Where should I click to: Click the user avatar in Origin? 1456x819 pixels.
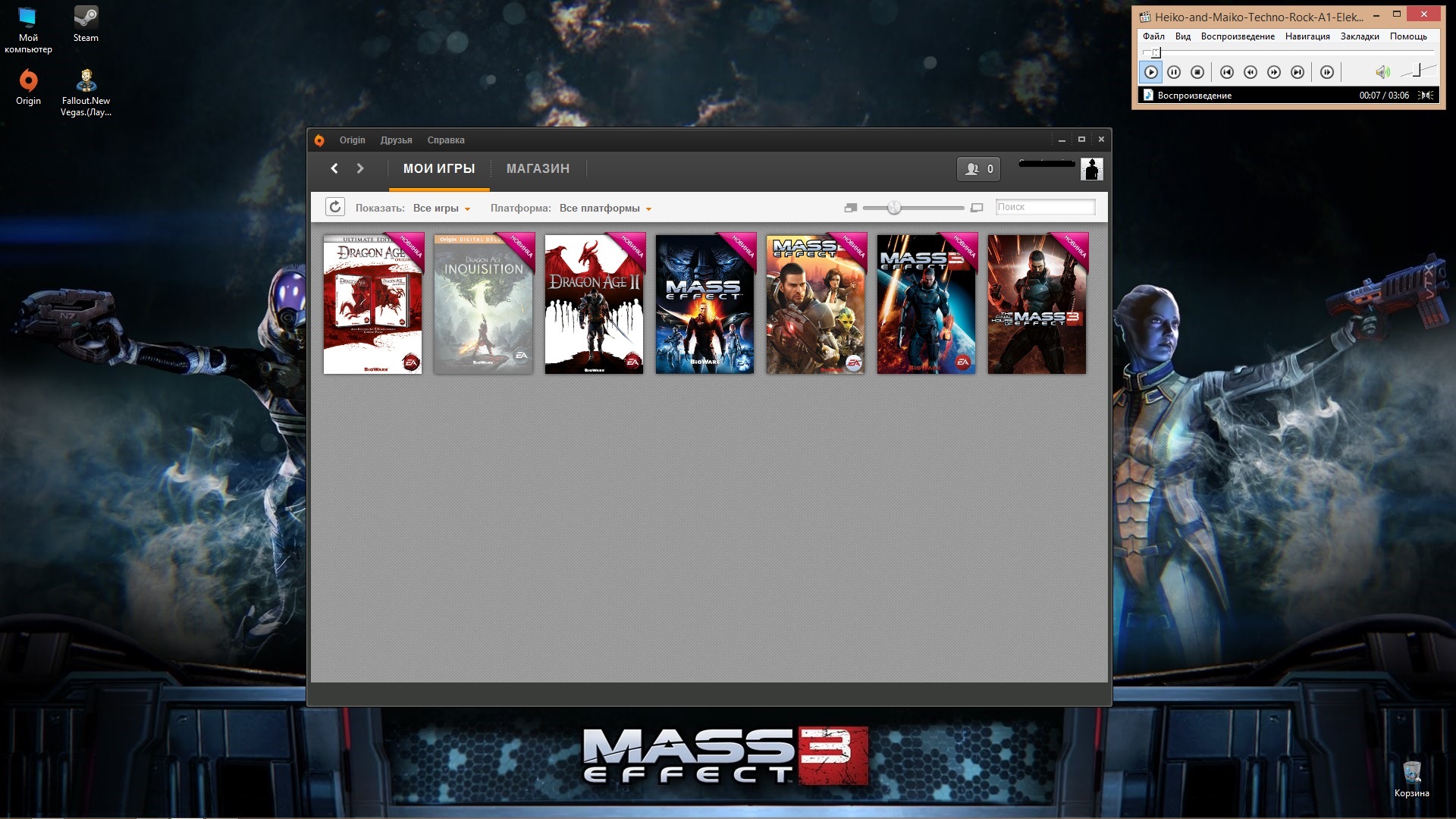(1091, 169)
